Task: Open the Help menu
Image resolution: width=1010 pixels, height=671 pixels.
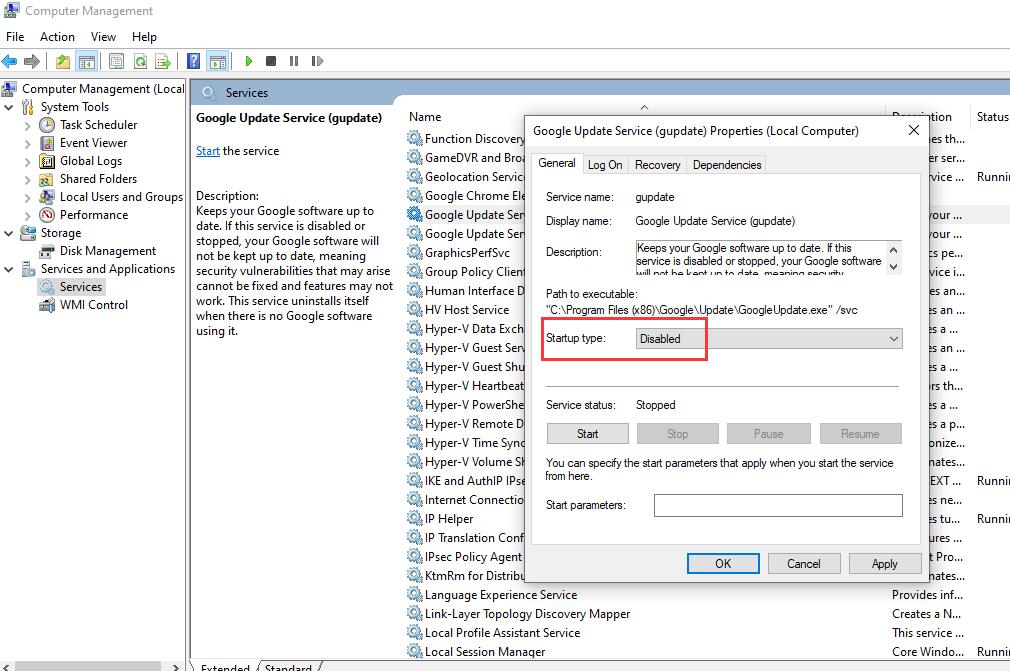Action: pyautogui.click(x=144, y=37)
